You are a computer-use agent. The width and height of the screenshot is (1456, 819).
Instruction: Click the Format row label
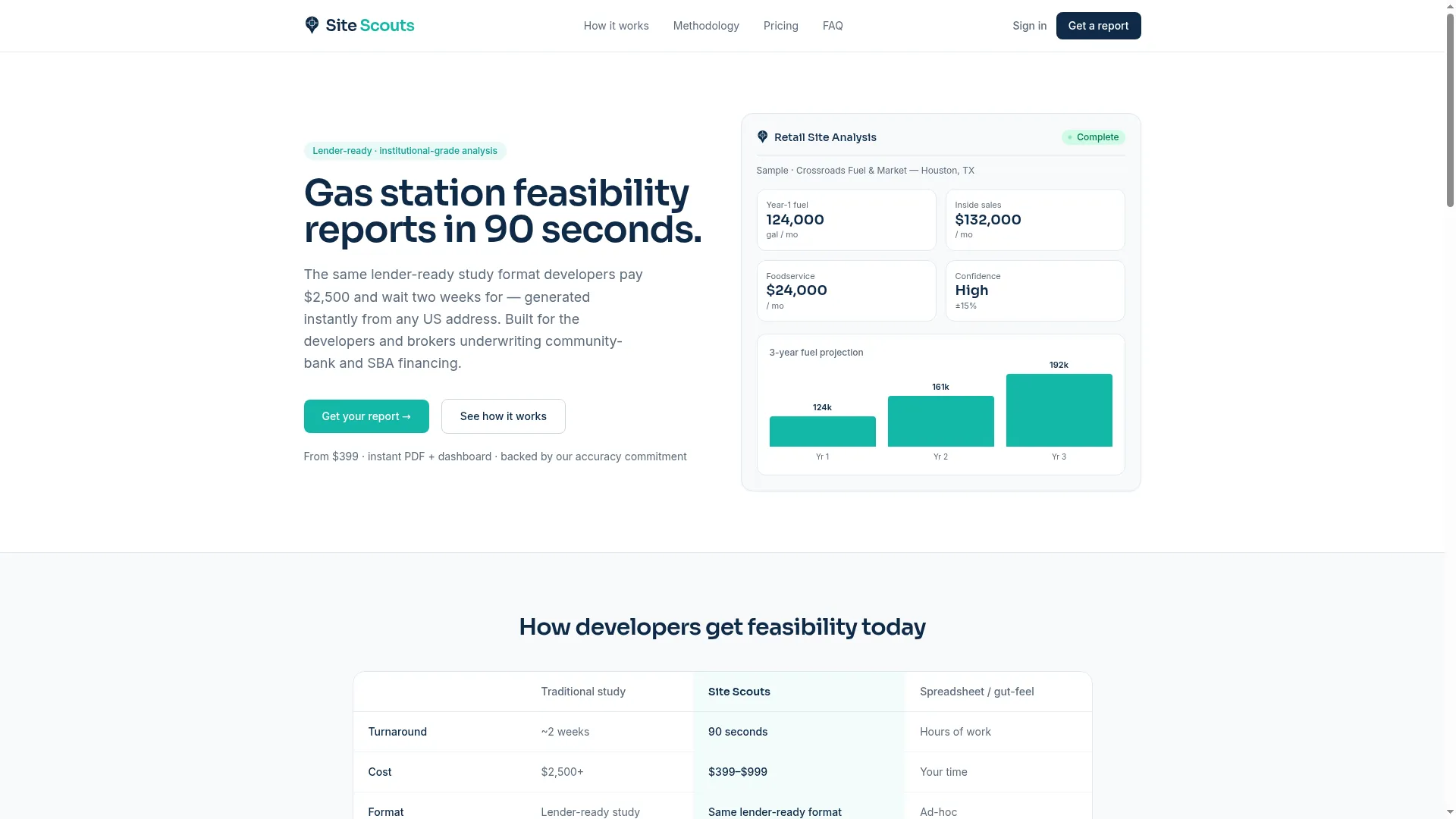pyautogui.click(x=386, y=811)
